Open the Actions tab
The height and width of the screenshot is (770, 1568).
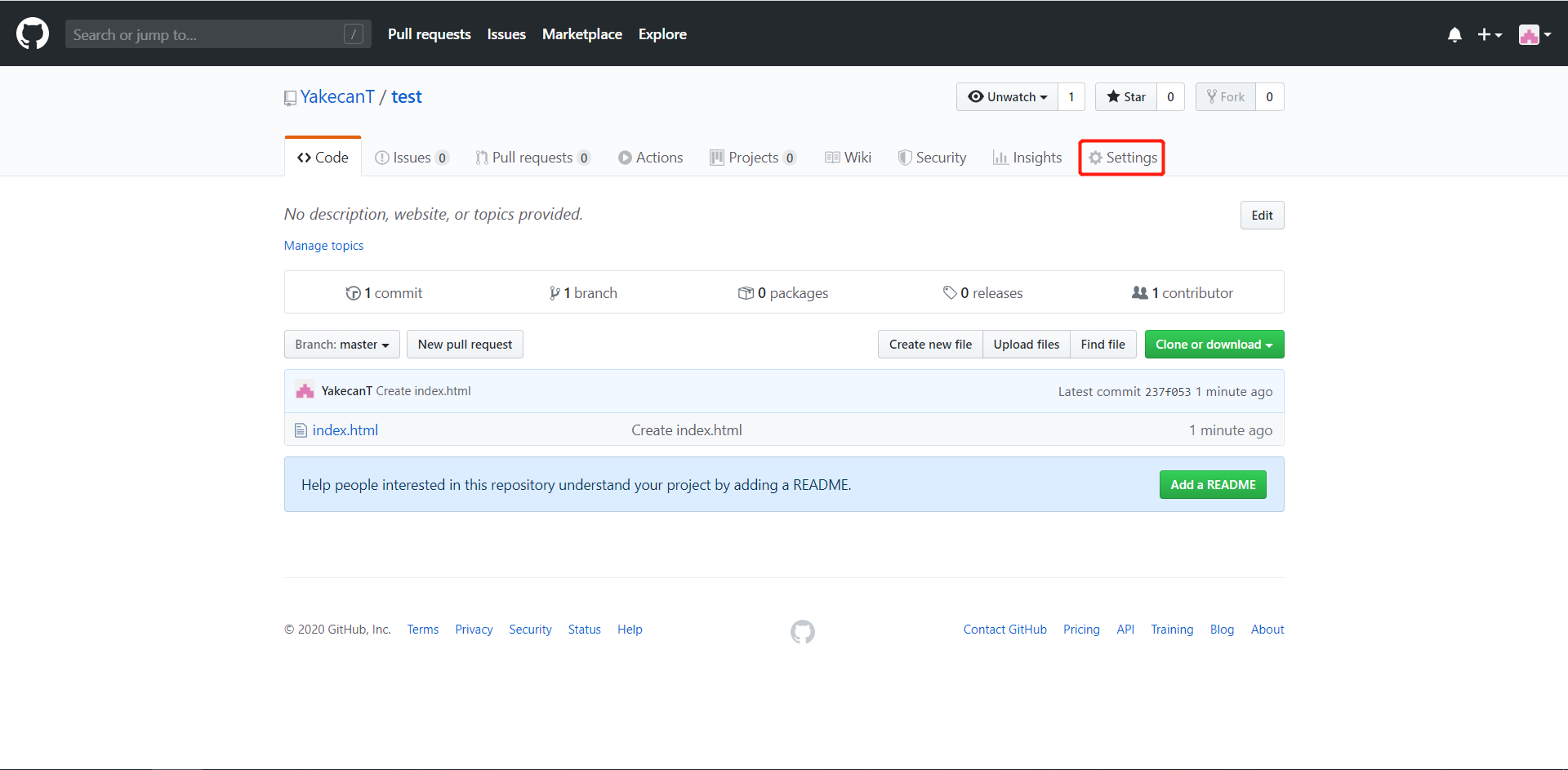[651, 158]
